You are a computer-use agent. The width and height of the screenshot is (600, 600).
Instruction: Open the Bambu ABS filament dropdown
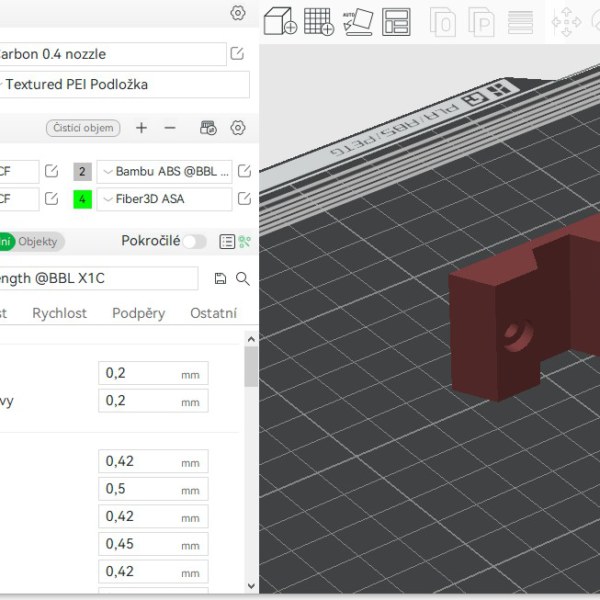(164, 171)
